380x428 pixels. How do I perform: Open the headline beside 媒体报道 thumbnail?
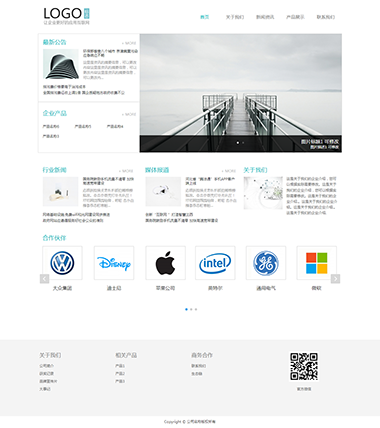click(x=210, y=181)
